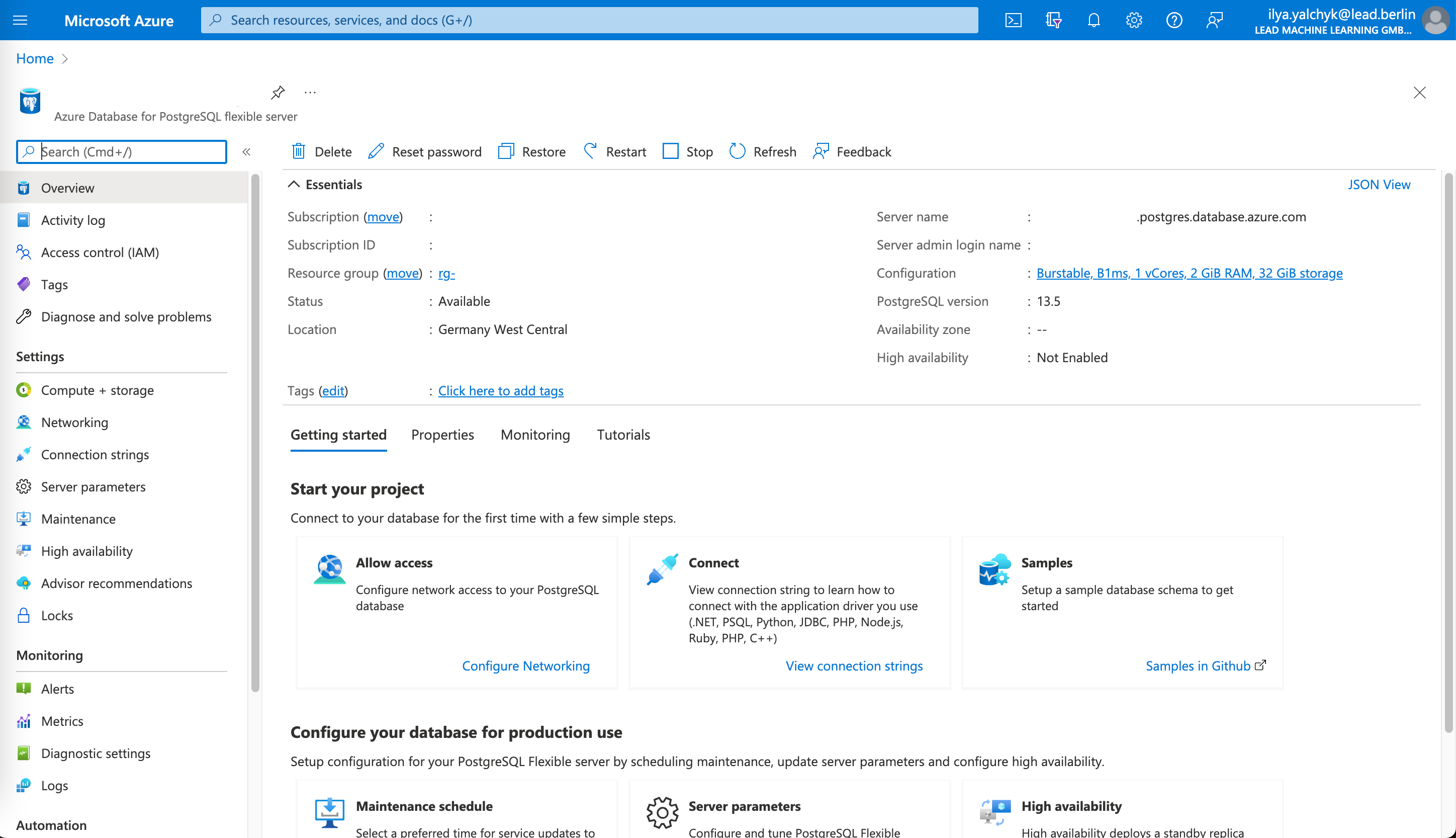
Task: Click the Delete trash icon
Action: 299,151
